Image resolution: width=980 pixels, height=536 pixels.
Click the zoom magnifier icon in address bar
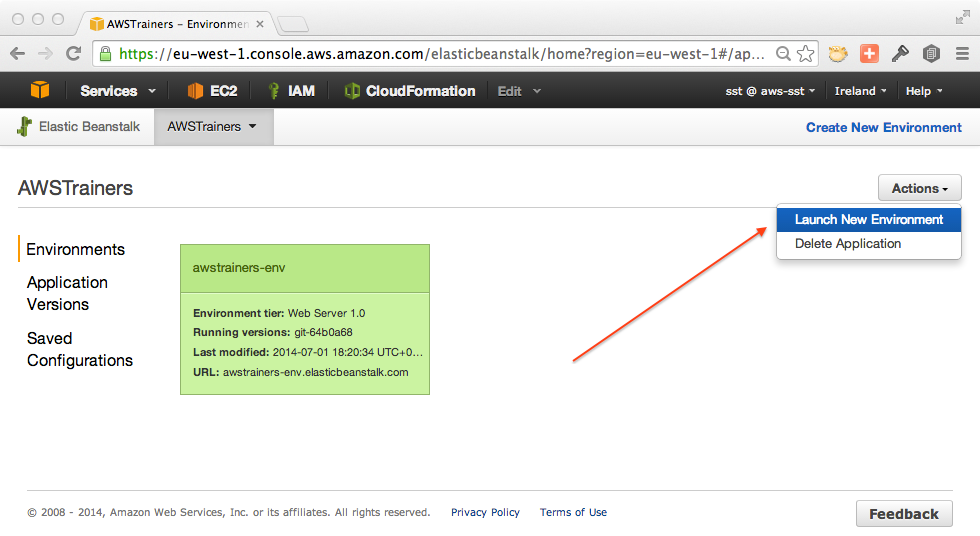click(783, 54)
